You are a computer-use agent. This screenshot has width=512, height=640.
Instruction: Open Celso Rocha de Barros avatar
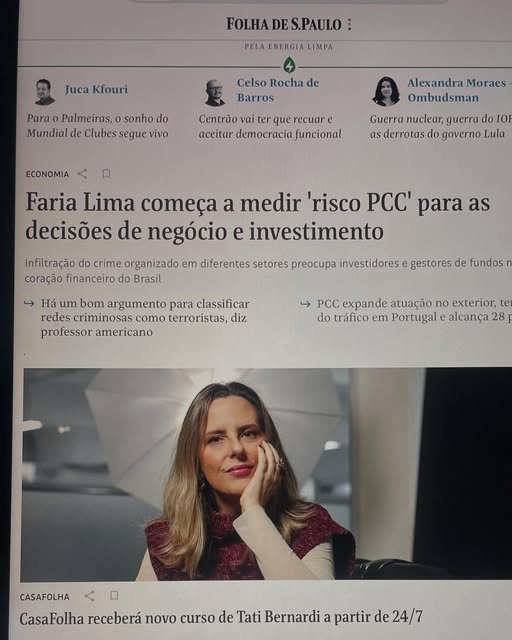pyautogui.click(x=215, y=93)
